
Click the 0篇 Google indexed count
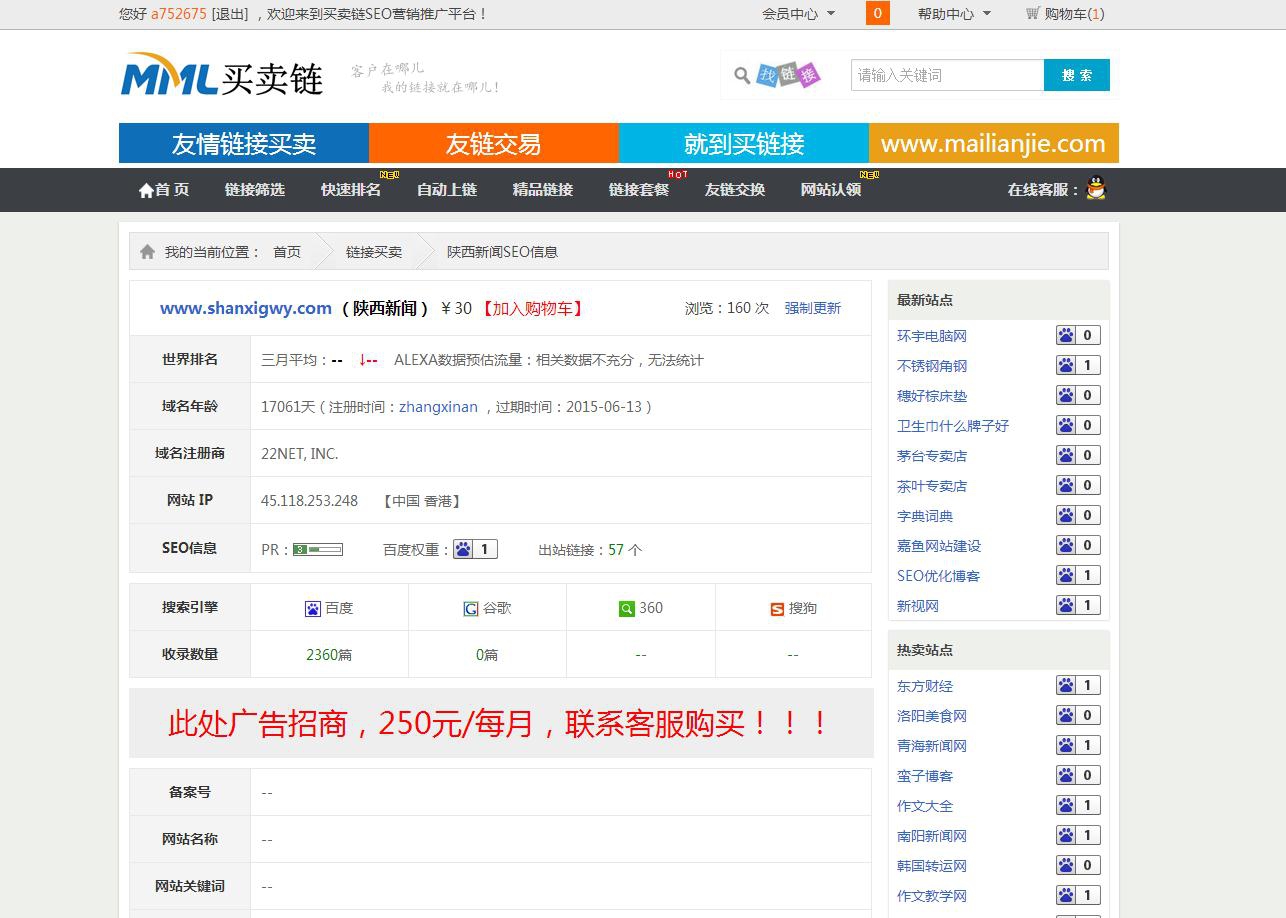(x=487, y=655)
